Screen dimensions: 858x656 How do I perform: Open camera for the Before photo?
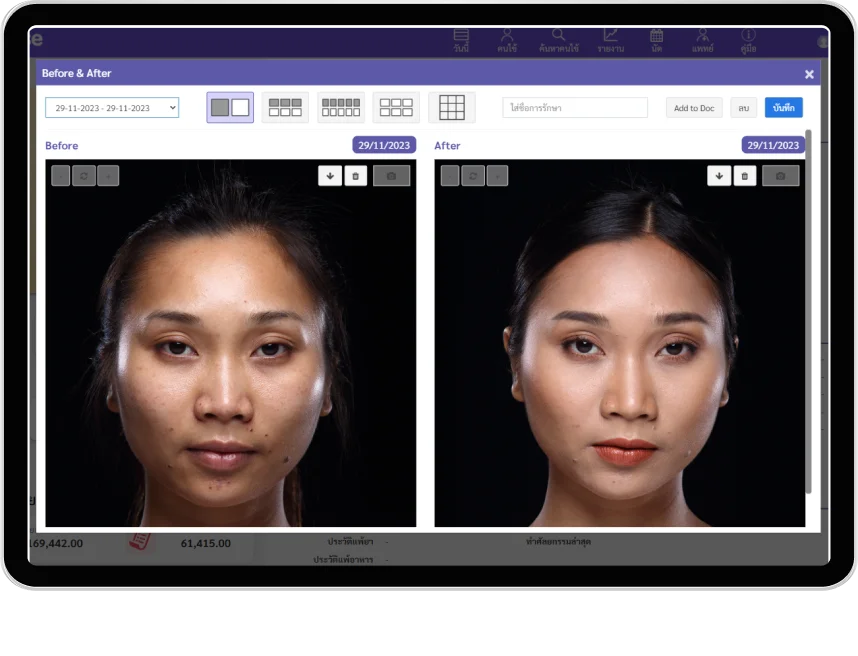[391, 176]
